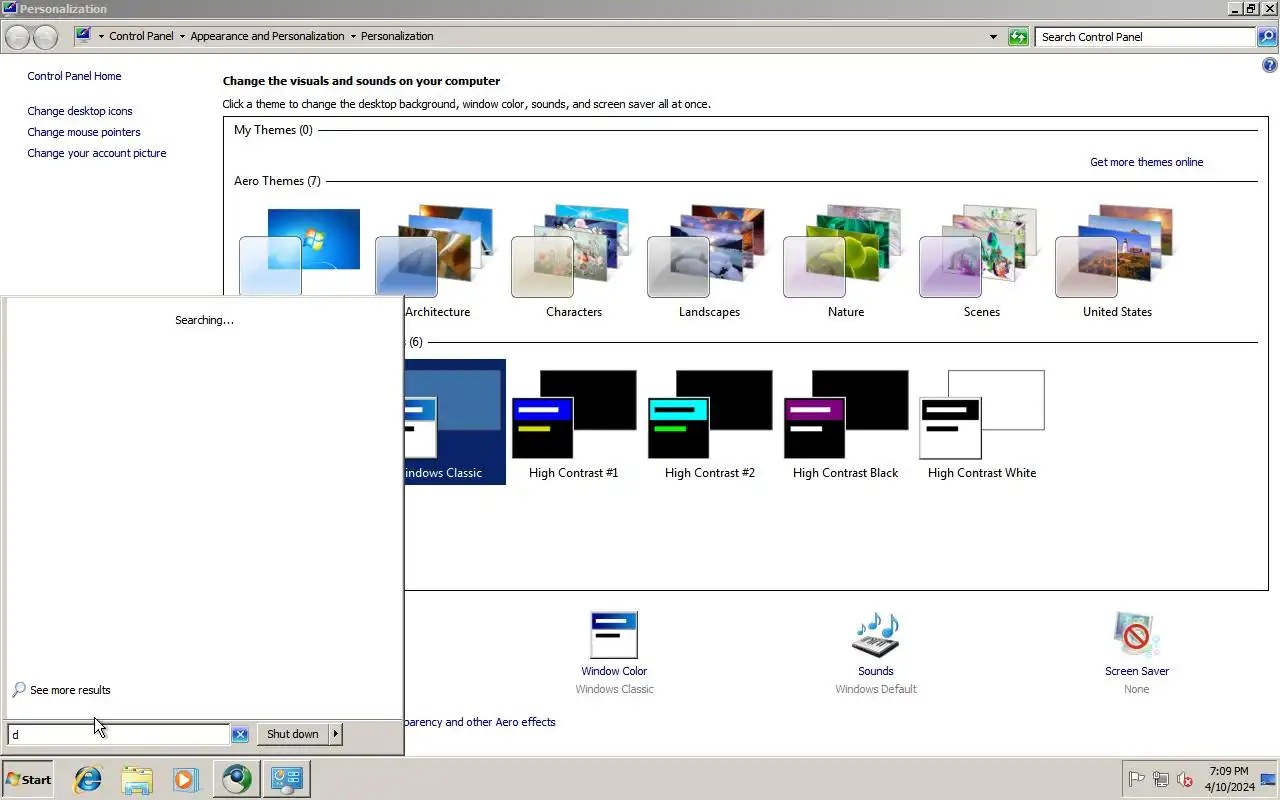The width and height of the screenshot is (1280, 800).
Task: Click the Help question mark icon
Action: click(x=1270, y=65)
